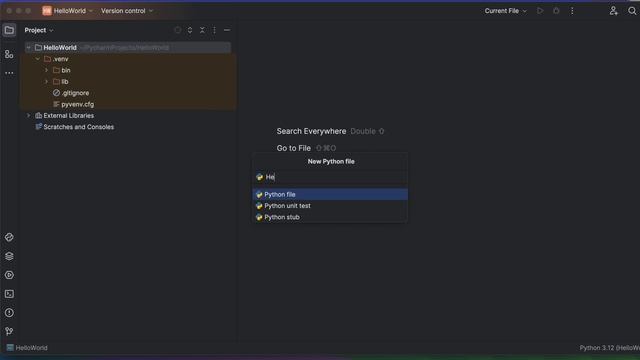This screenshot has height=360, width=640.
Task: Open the Structure tool window icon
Action: [x=9, y=54]
